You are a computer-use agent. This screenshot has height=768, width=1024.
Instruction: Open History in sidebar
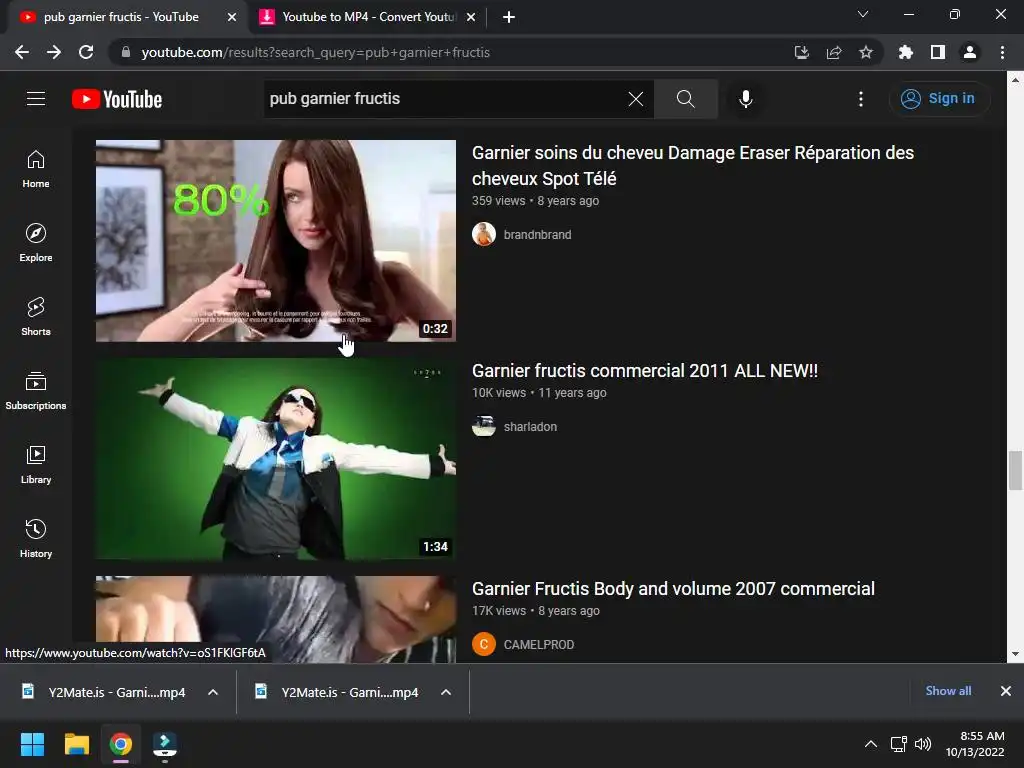[36, 539]
